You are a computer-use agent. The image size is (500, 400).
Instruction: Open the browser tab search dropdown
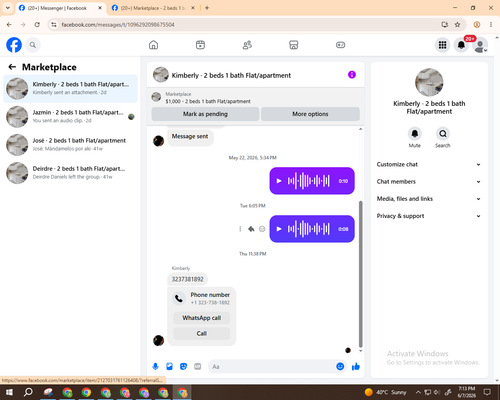8,8
